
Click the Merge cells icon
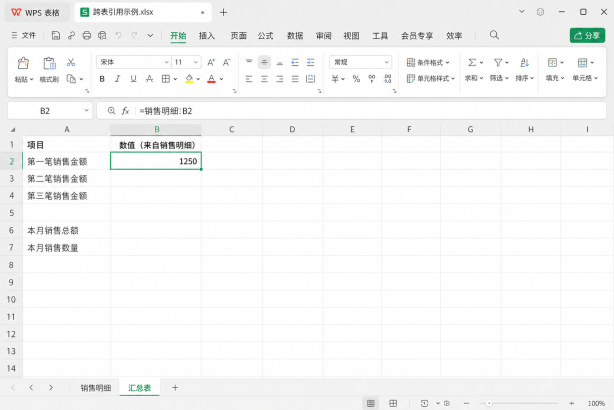(311, 79)
